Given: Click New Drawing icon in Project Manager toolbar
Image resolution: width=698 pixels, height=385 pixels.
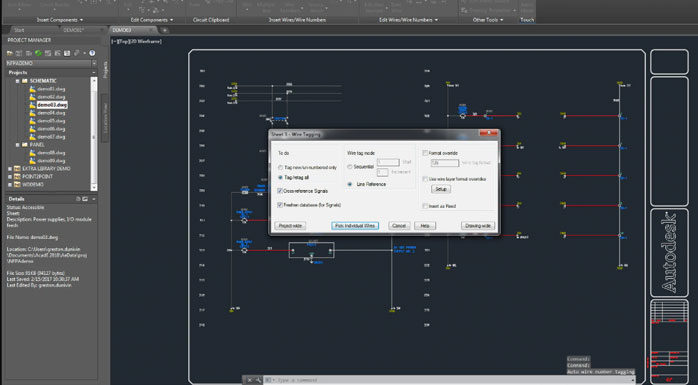Looking at the screenshot, I should (x=29, y=53).
